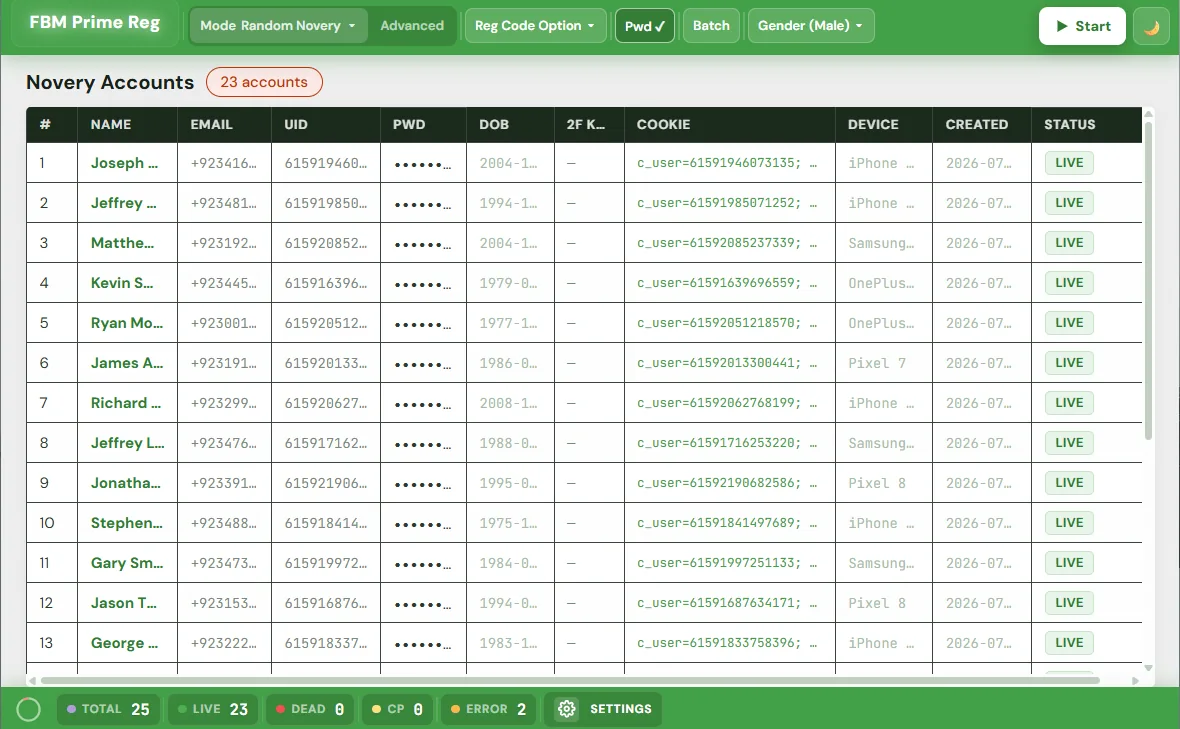Select the name Jonatha... in row 9
Image resolution: width=1180 pixels, height=729 pixels.
(126, 483)
